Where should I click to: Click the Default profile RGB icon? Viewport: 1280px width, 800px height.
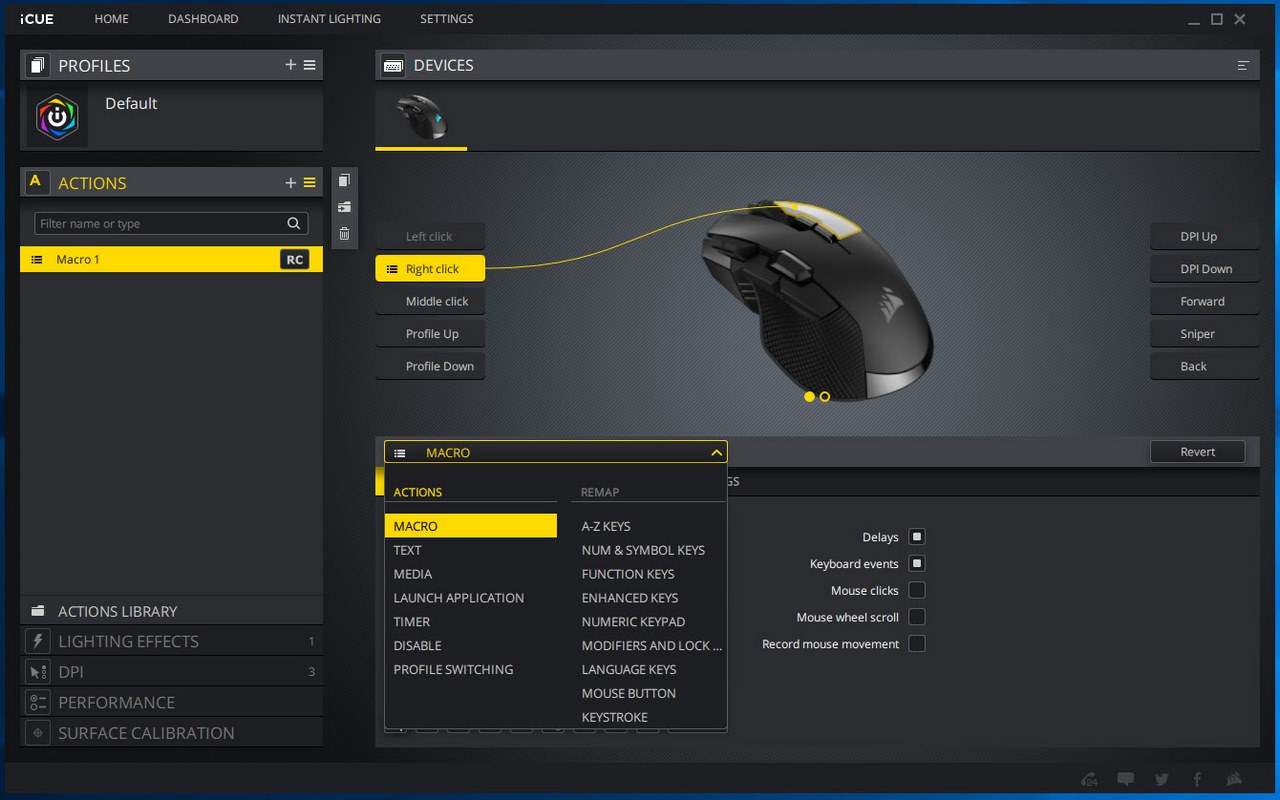coord(58,117)
